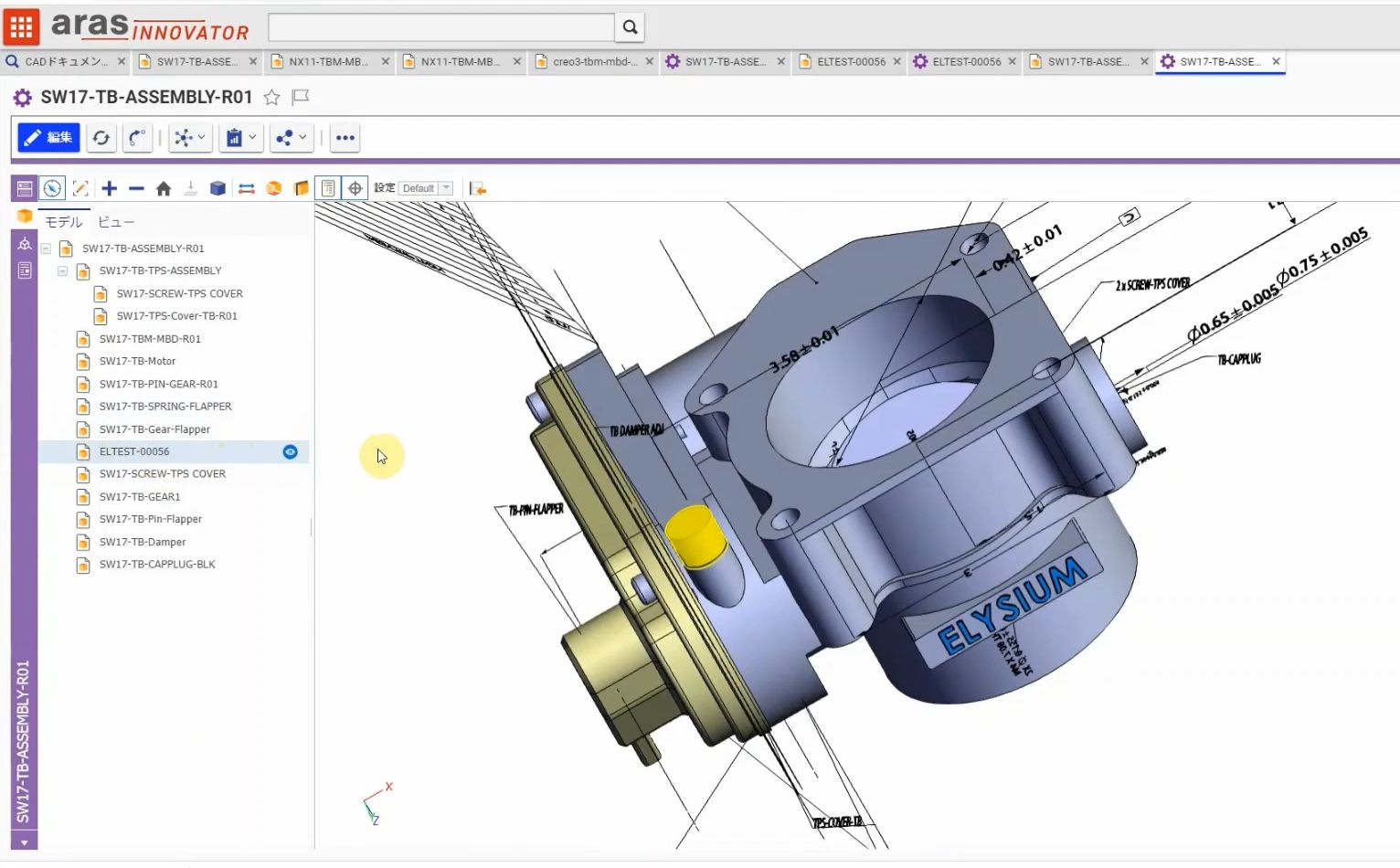The width and height of the screenshot is (1400, 868).
Task: Open the relationship graph dropdown
Action: (x=190, y=138)
